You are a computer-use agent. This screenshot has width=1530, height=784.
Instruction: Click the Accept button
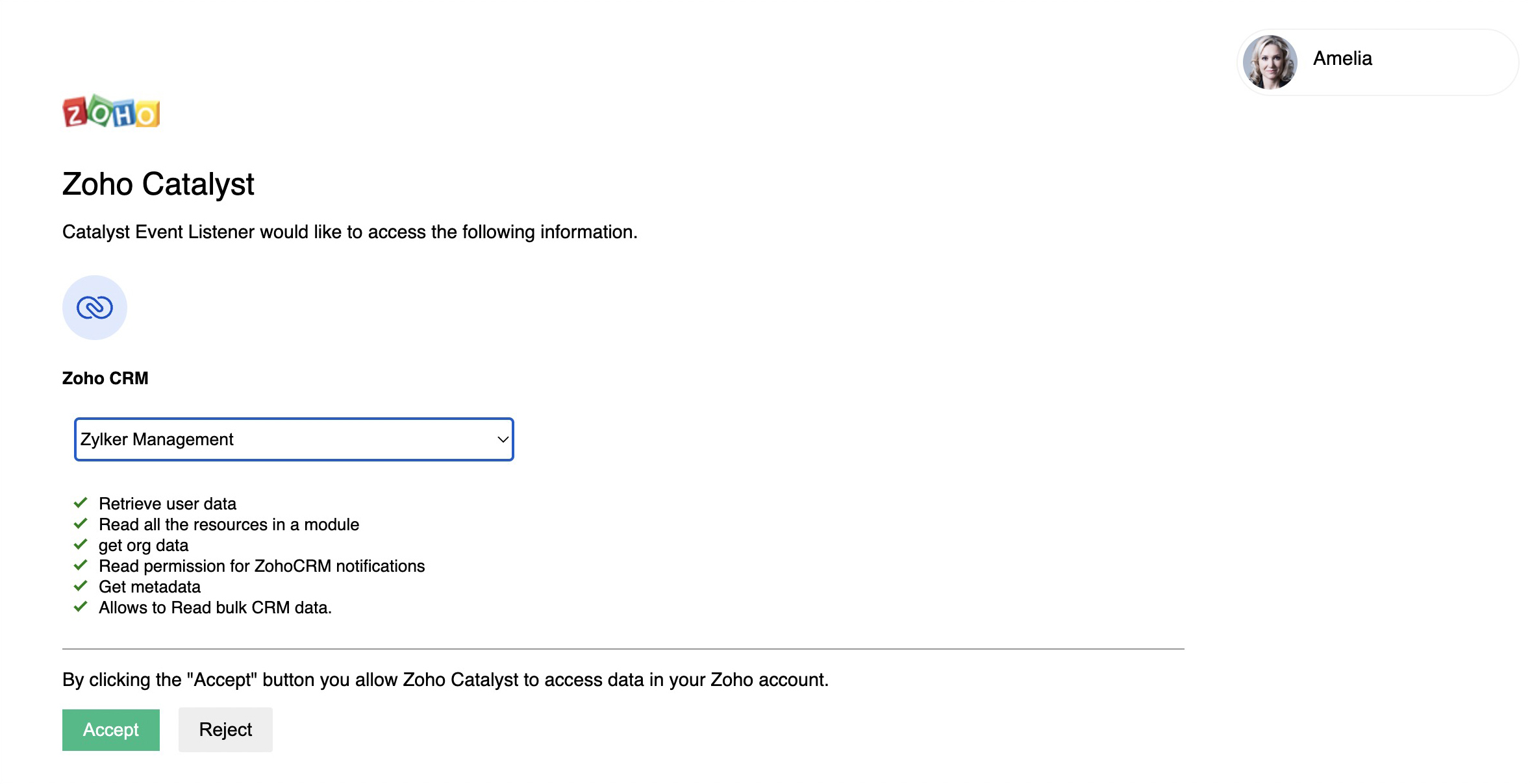110,729
